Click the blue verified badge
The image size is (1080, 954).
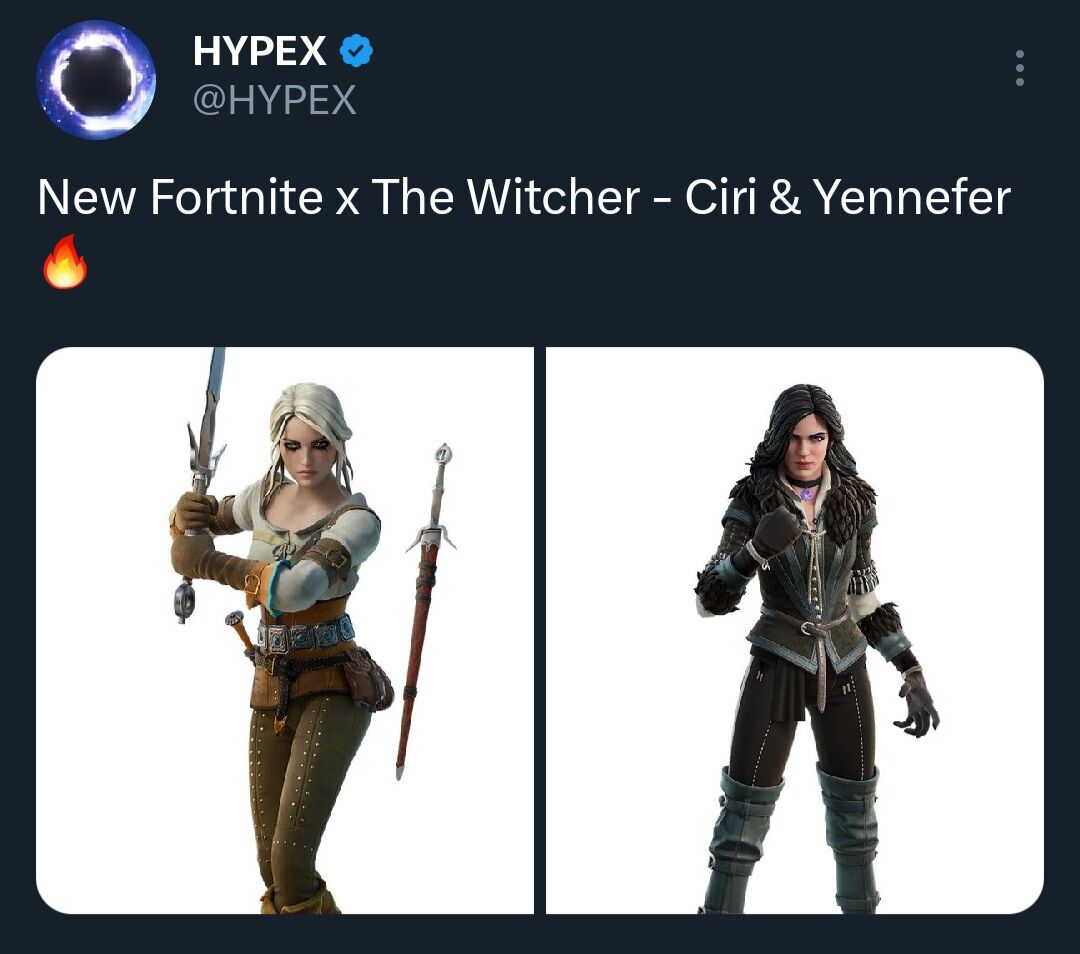coord(356,50)
